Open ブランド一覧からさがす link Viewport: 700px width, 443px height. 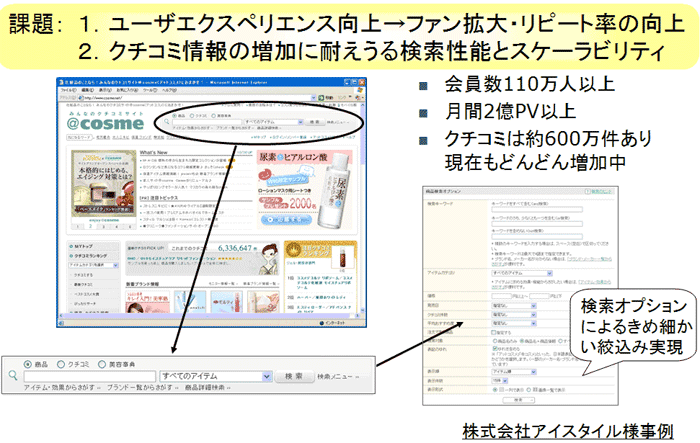(142, 388)
